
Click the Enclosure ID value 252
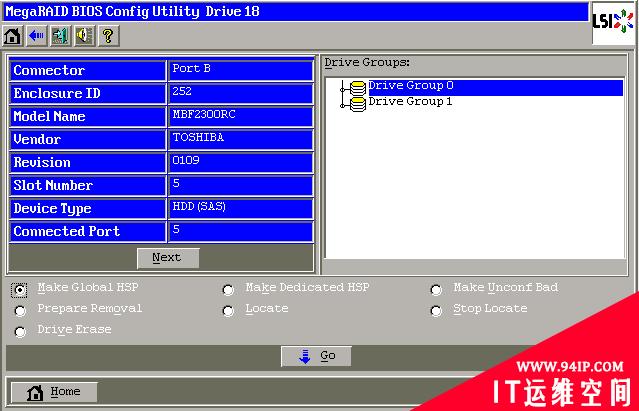pos(240,93)
